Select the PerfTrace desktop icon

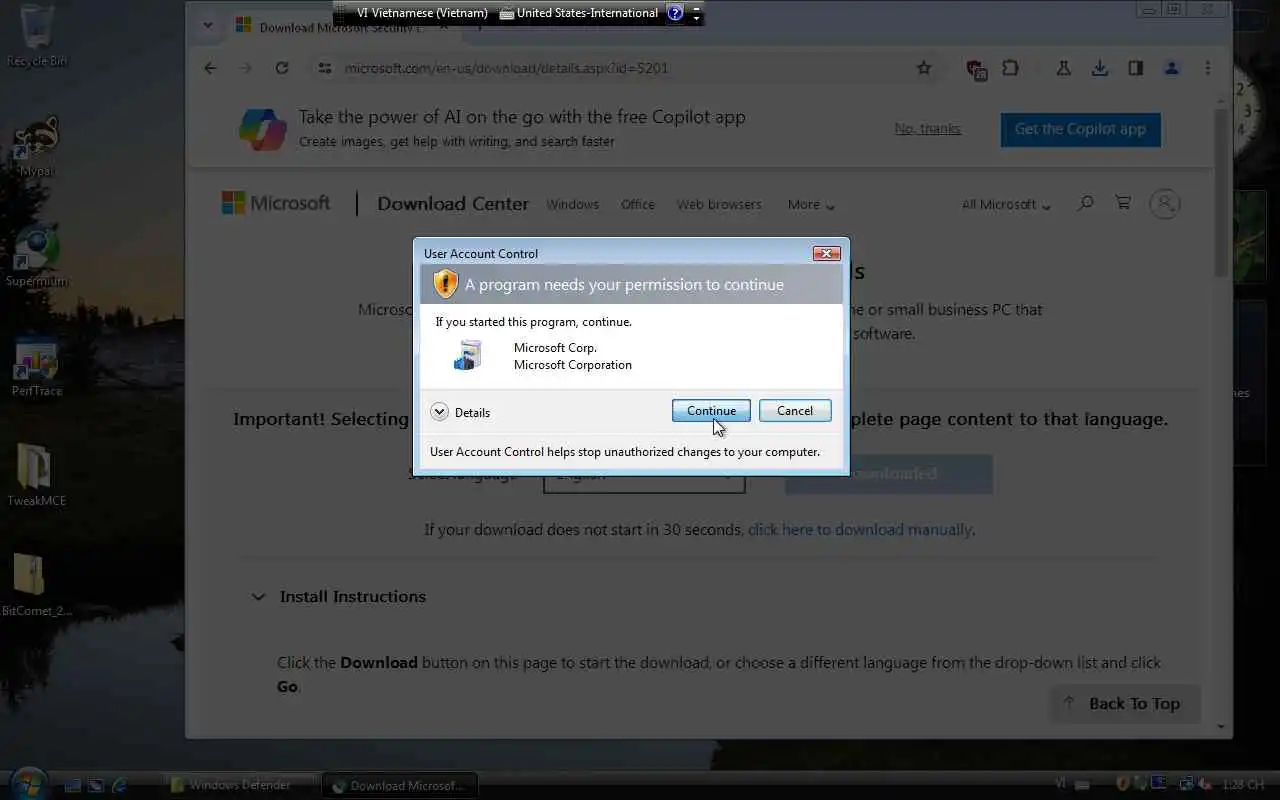pos(37,367)
